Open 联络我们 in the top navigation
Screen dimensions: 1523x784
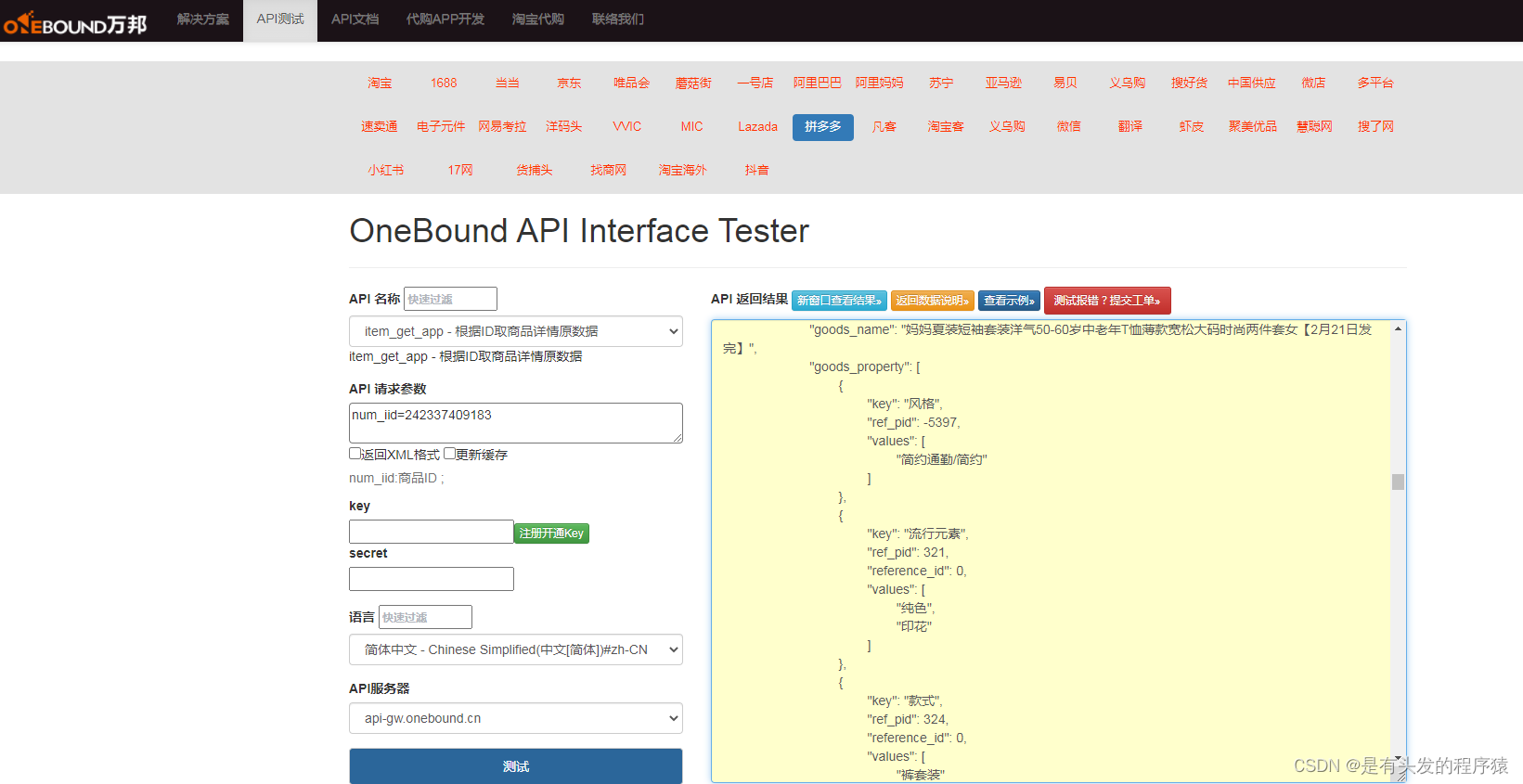(x=618, y=19)
